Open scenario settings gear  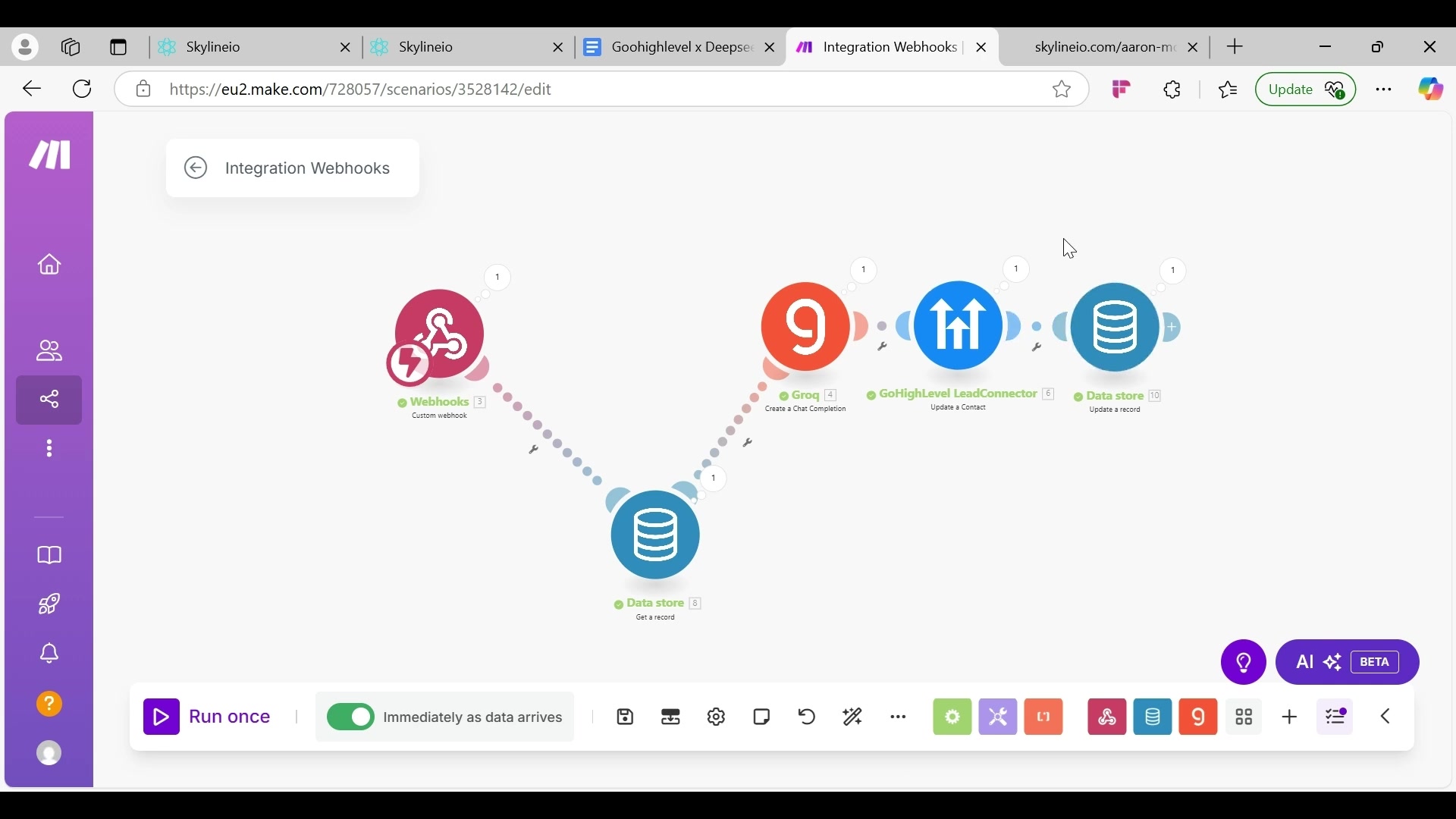tap(717, 717)
